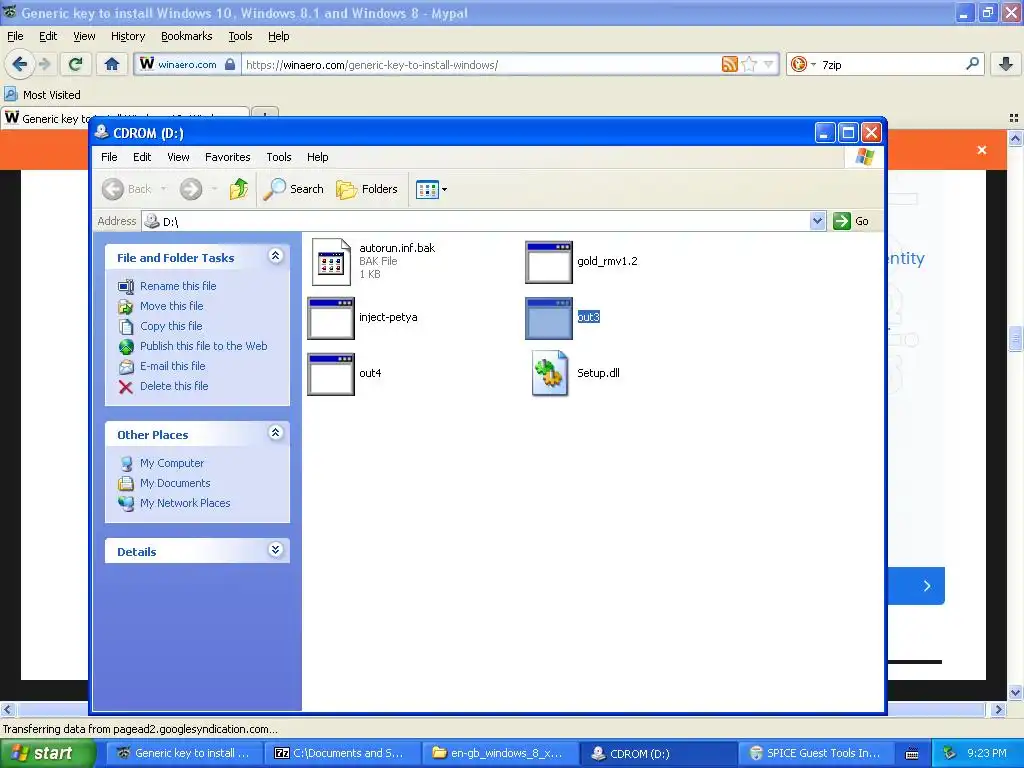Click the Up folder icon in Explorer toolbar
Image resolution: width=1024 pixels, height=768 pixels.
coord(239,189)
